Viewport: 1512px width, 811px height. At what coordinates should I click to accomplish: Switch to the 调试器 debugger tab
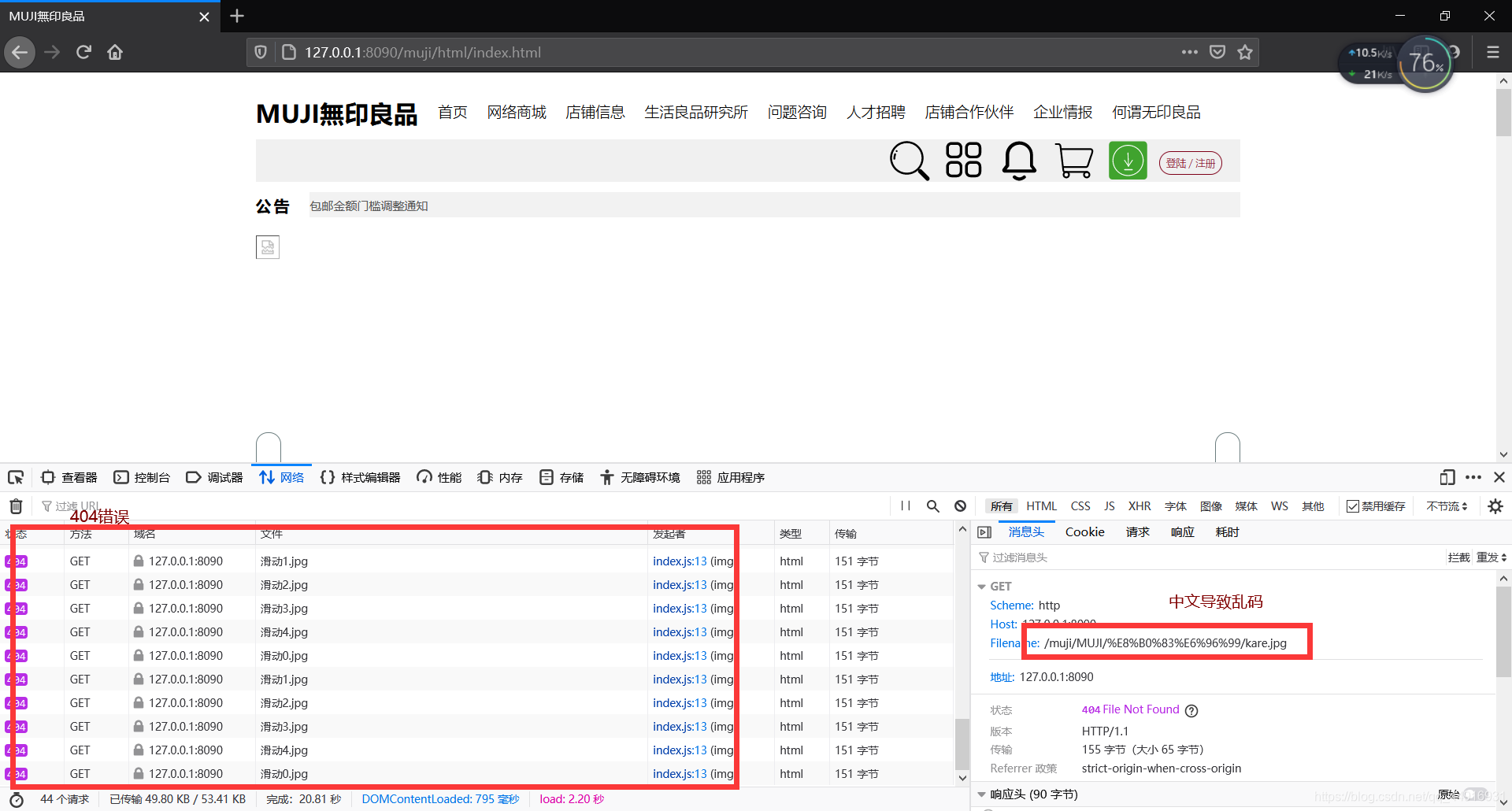(214, 477)
